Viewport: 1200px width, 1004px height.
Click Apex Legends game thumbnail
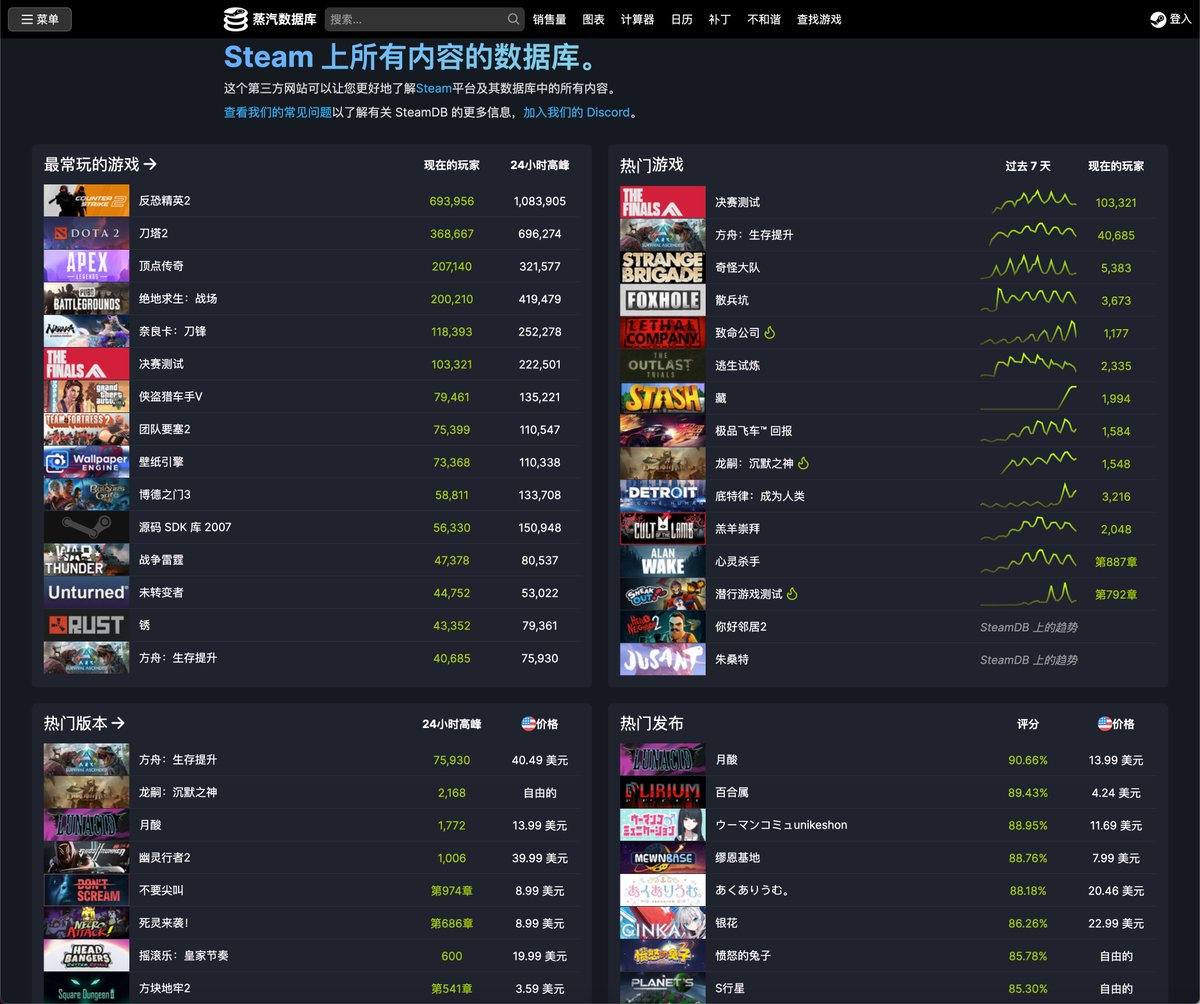[x=87, y=266]
